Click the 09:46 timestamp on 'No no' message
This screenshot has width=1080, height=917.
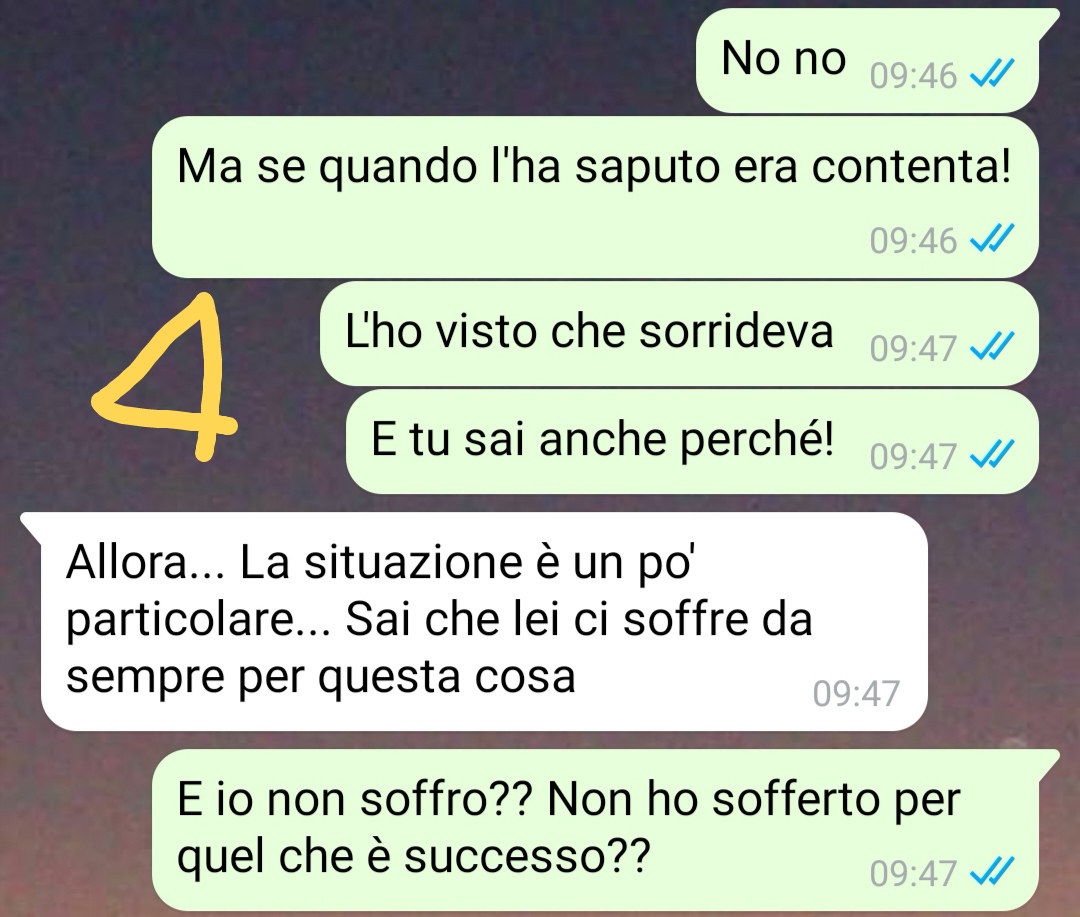913,75
